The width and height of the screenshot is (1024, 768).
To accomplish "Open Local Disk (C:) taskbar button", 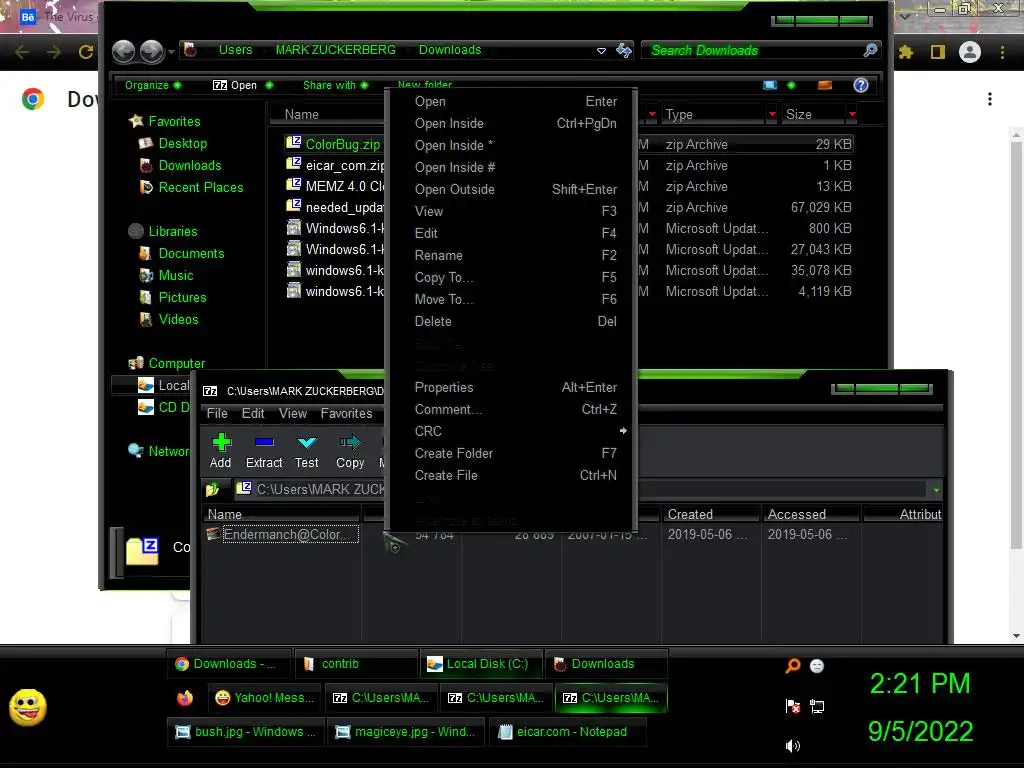I will 481,664.
